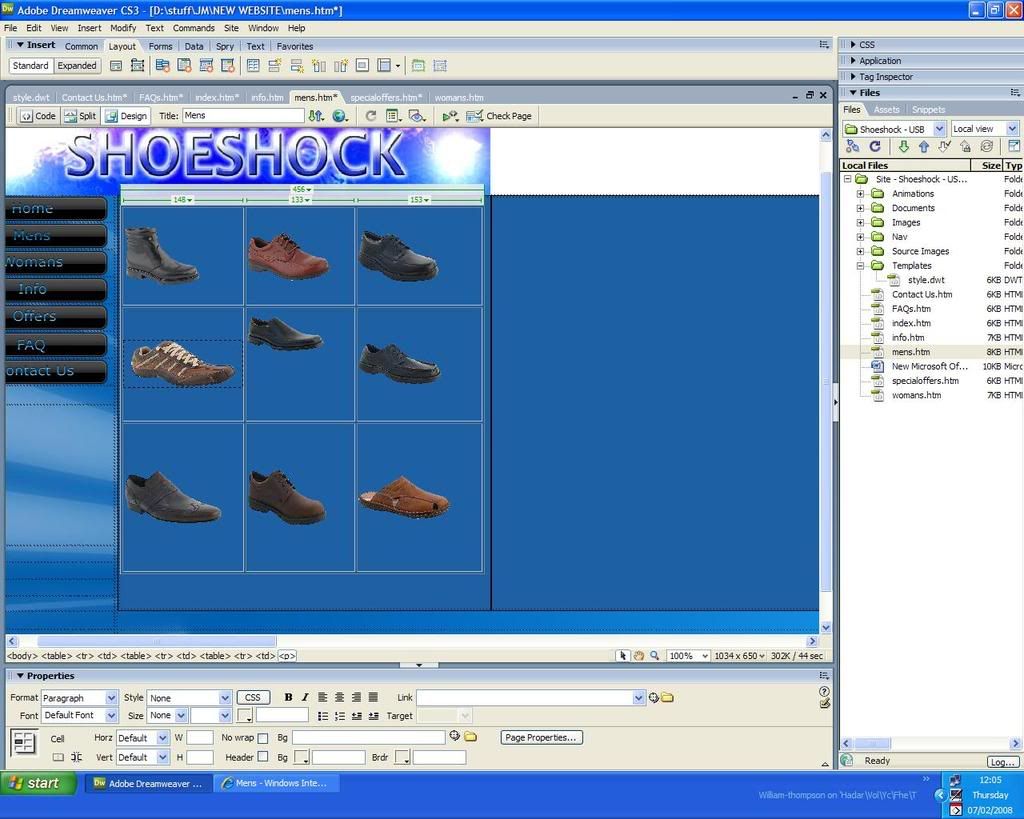Viewport: 1024px width, 819px height.
Task: Refresh the Files panel list
Action: tap(875, 146)
